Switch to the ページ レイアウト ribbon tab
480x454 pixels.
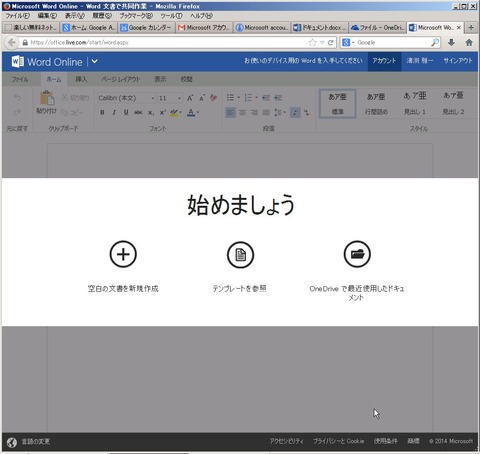(121, 79)
